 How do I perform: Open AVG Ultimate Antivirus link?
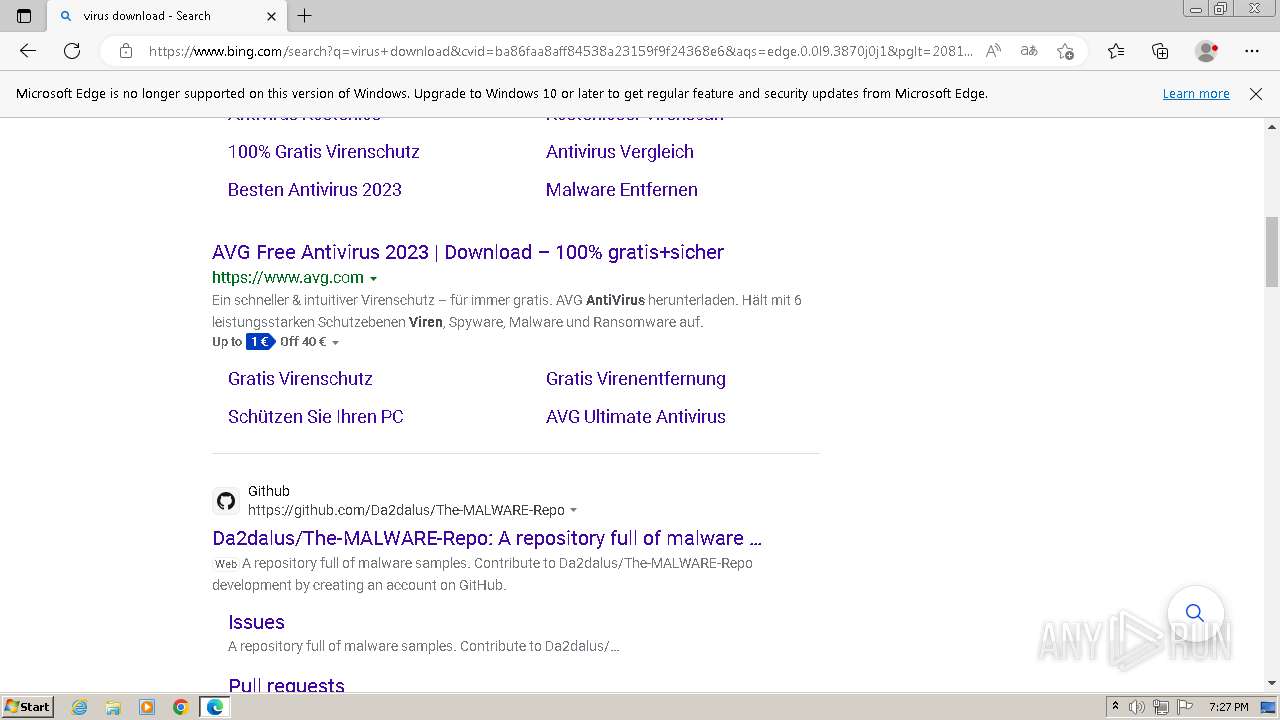(635, 417)
